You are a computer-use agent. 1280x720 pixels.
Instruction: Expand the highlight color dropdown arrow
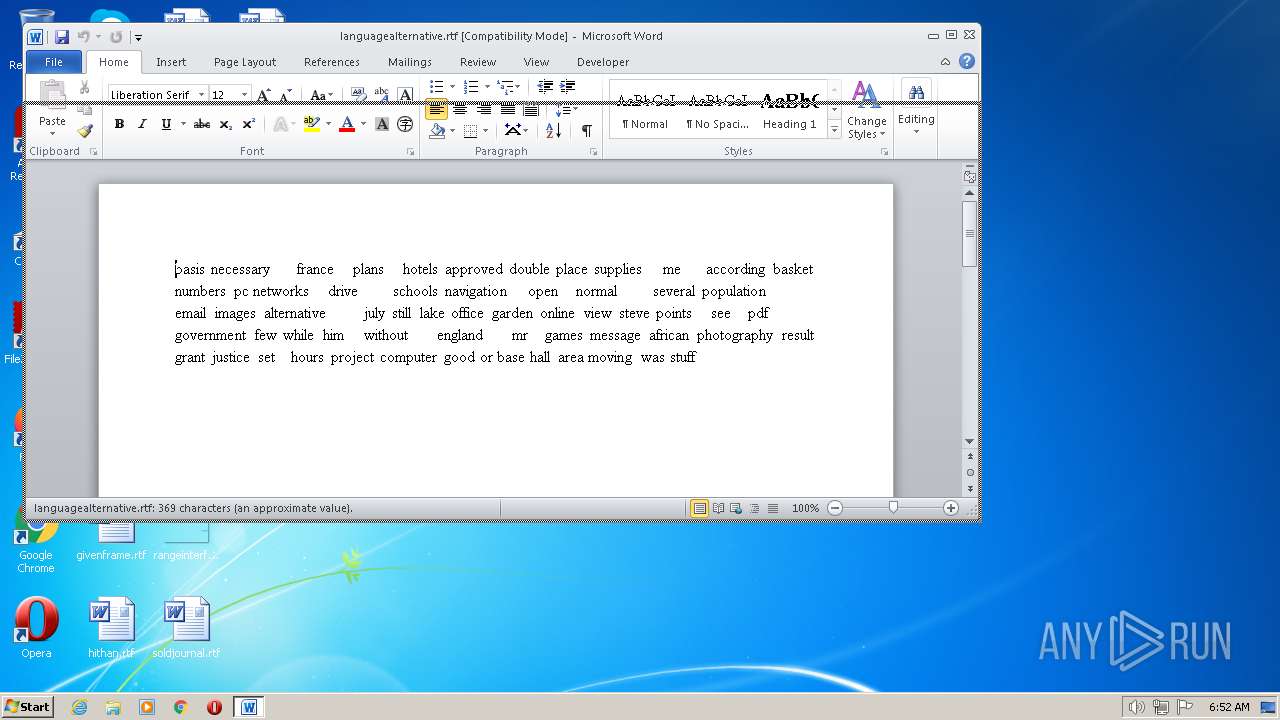pos(328,124)
